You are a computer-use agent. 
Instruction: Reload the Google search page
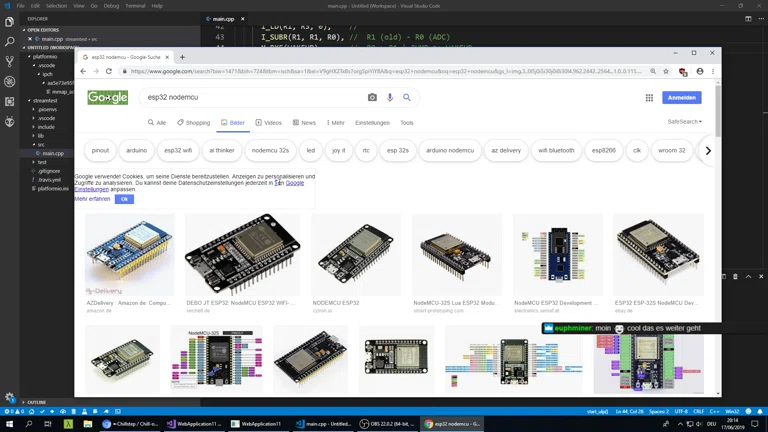(x=110, y=72)
